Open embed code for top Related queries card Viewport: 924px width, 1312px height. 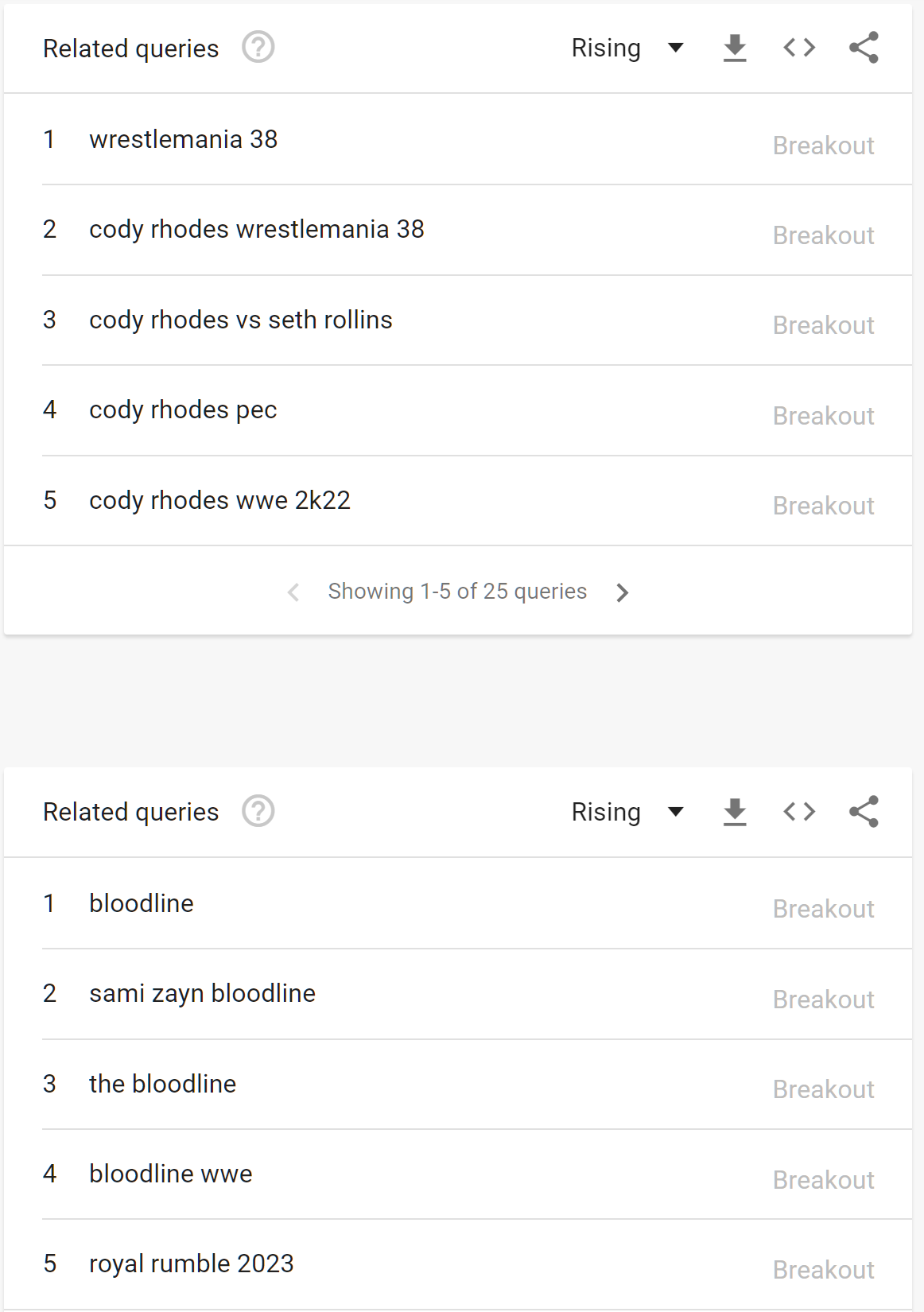tap(799, 49)
